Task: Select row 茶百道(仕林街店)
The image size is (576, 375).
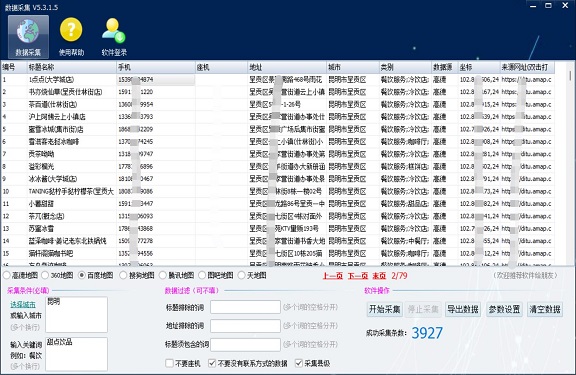Action: point(278,104)
